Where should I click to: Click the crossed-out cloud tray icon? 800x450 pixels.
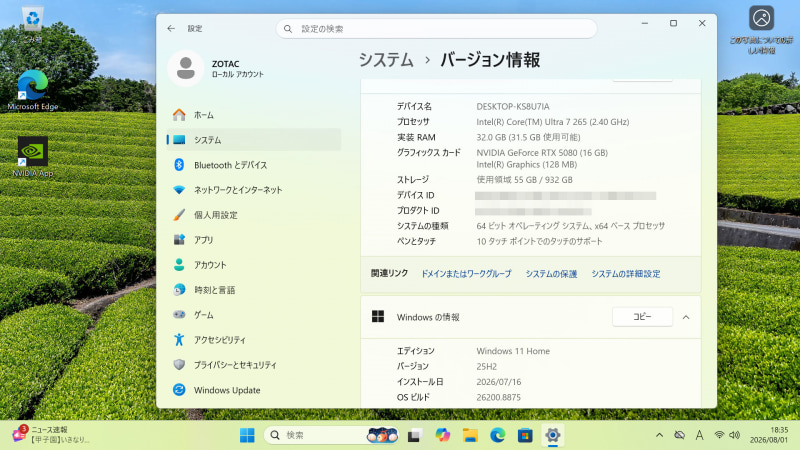tap(679, 435)
